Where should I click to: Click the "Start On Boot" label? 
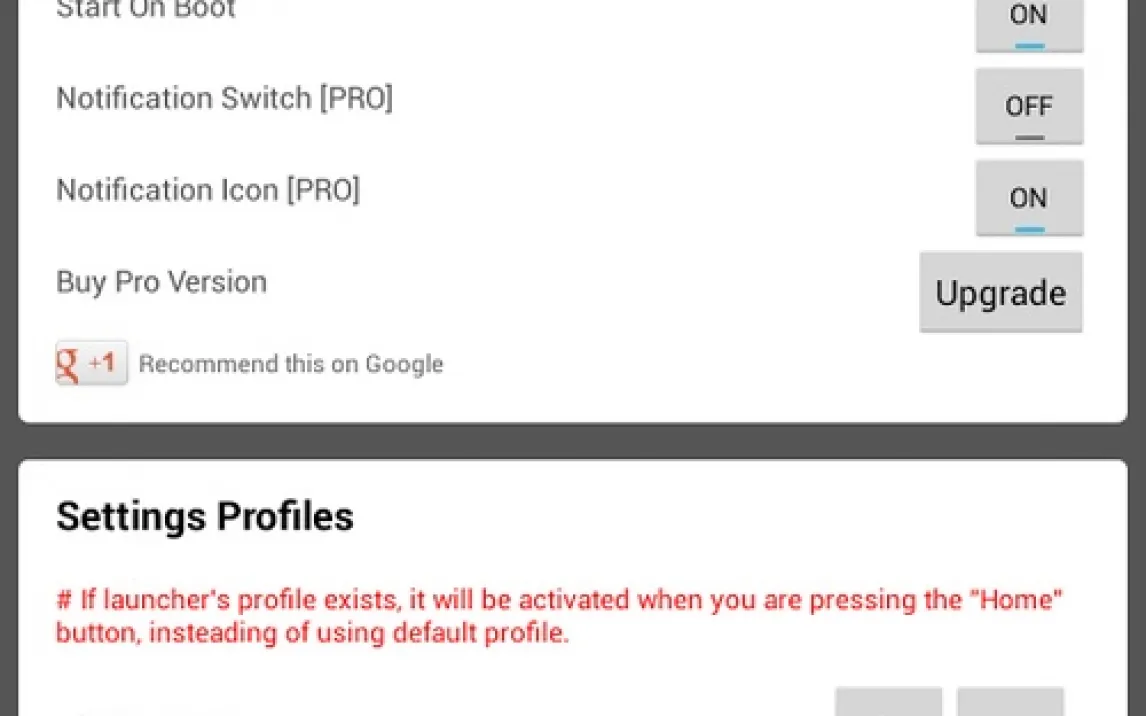point(145,10)
